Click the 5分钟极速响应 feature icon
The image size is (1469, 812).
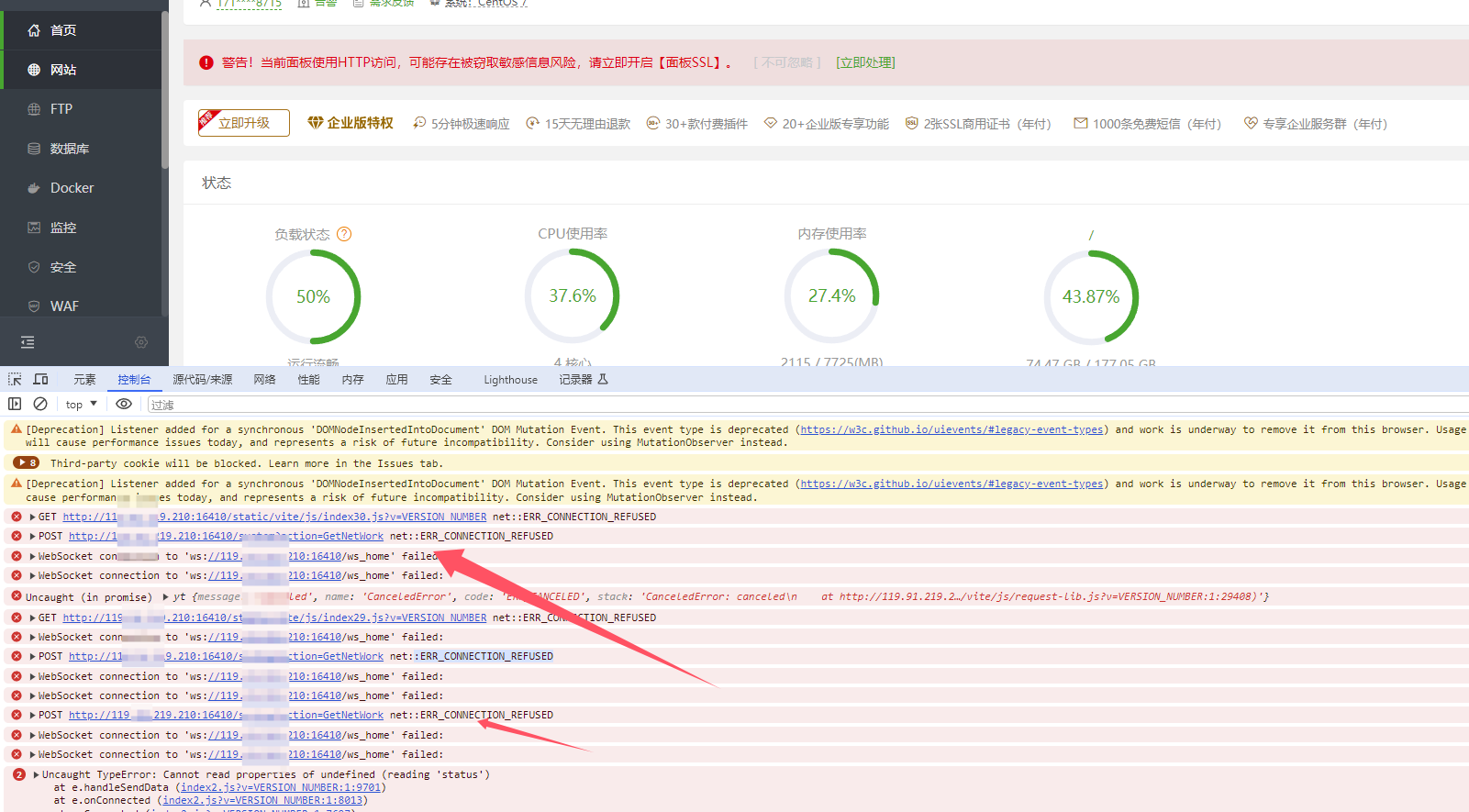coord(419,123)
